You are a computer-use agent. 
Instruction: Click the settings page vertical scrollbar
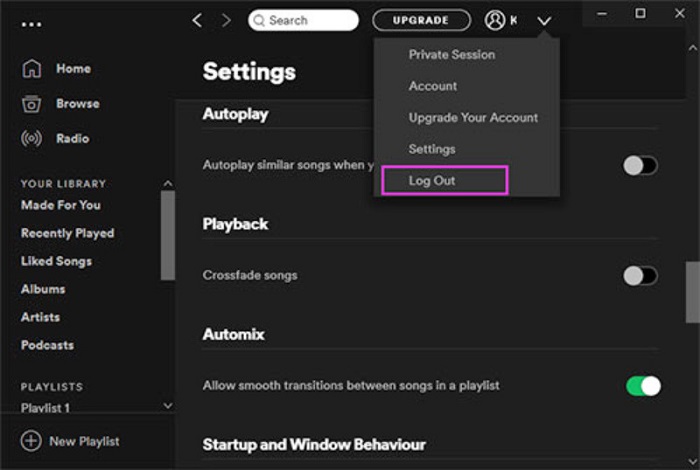(x=692, y=292)
